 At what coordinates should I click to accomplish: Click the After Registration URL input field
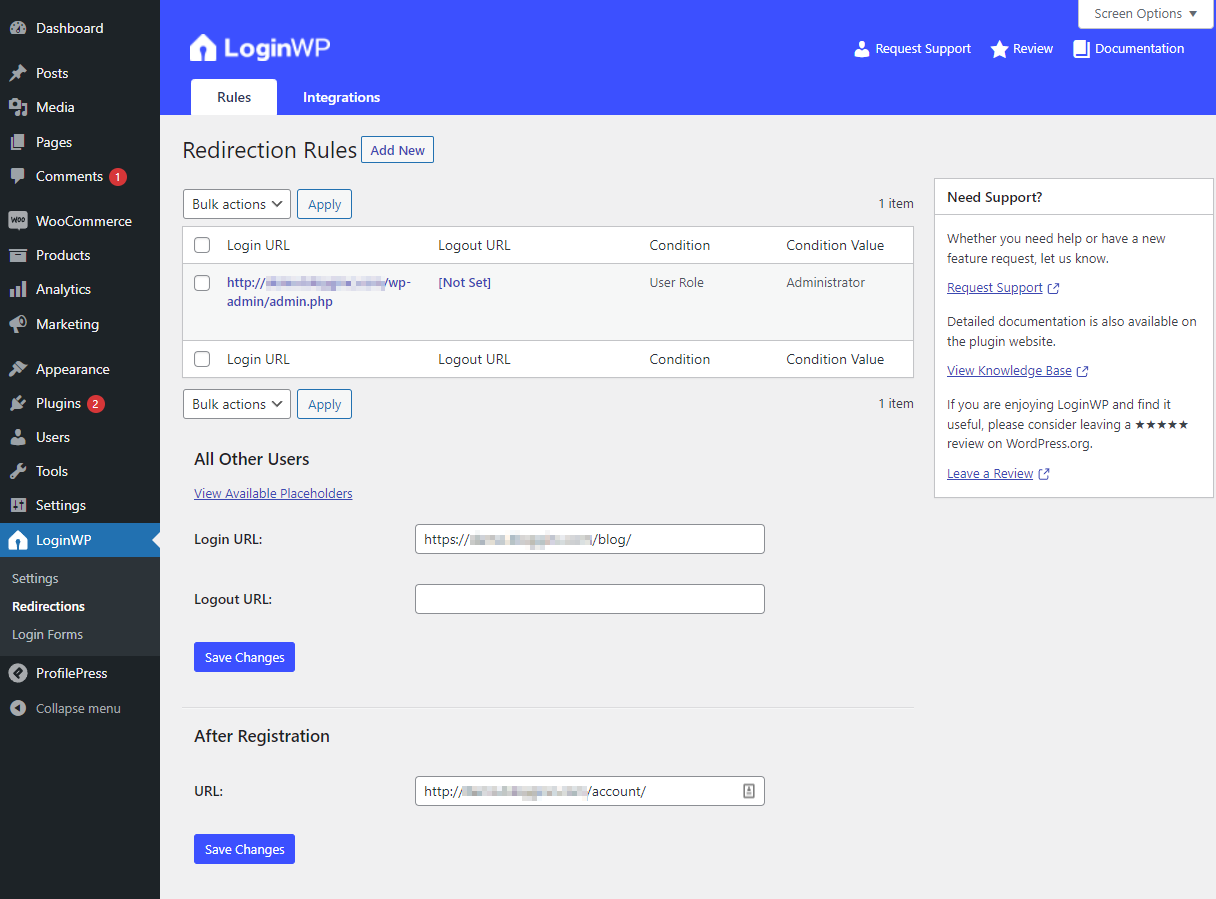(x=590, y=791)
